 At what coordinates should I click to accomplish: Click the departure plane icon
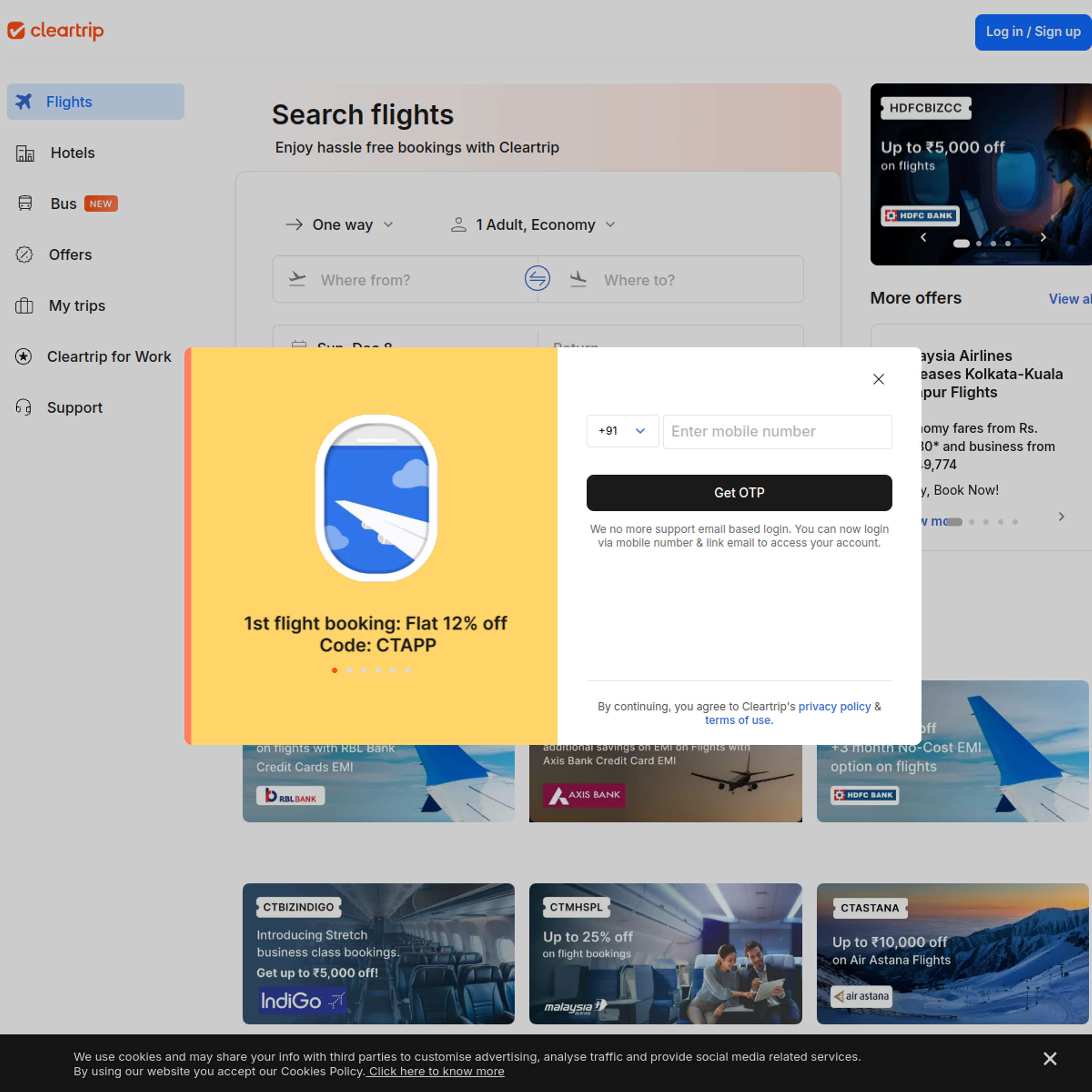point(297,279)
